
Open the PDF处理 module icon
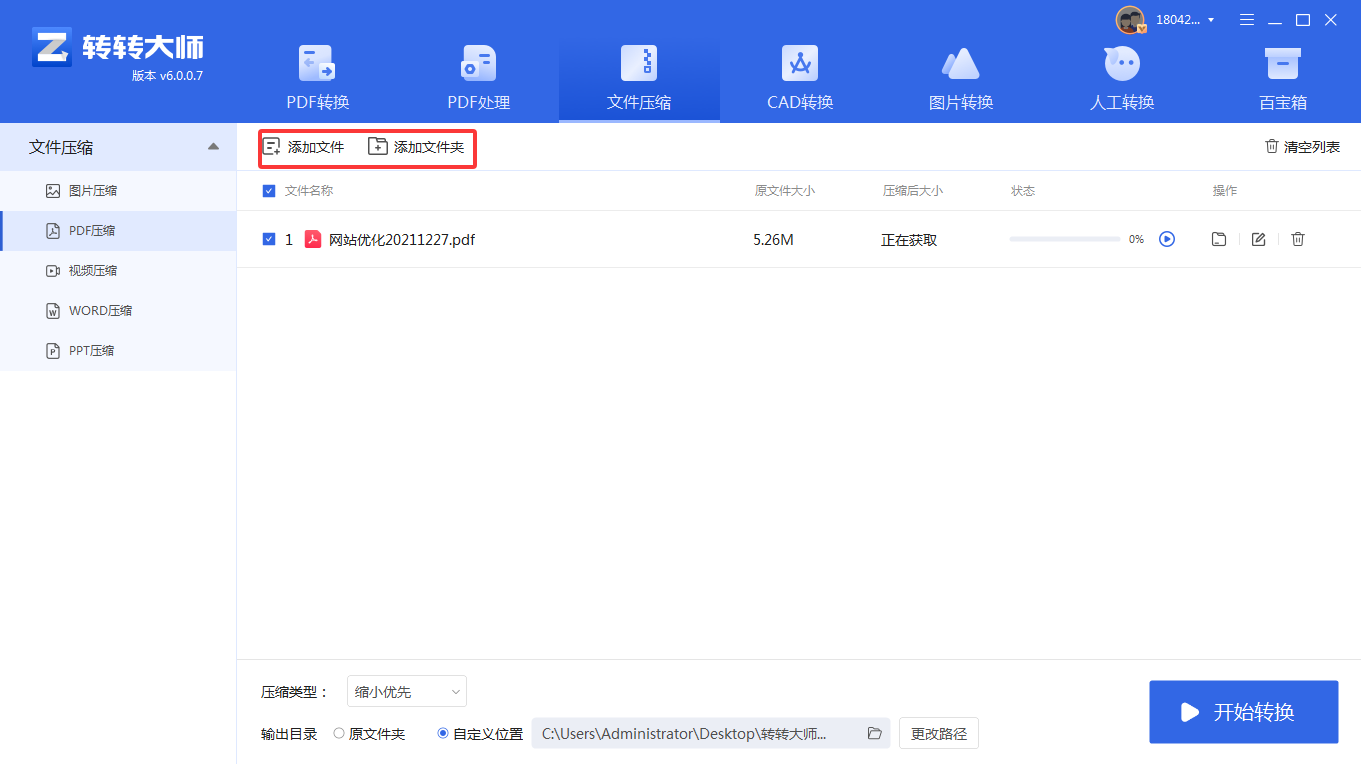pos(478,63)
